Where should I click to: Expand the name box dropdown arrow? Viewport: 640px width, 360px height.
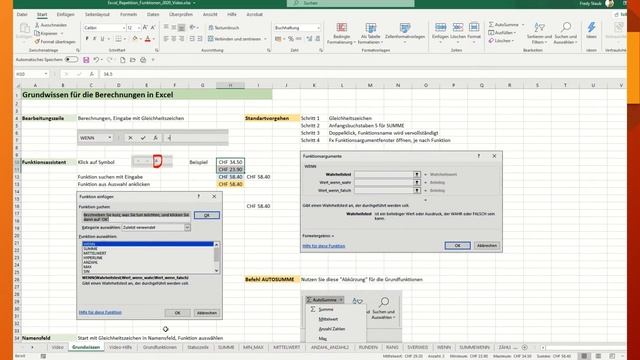click(46, 74)
